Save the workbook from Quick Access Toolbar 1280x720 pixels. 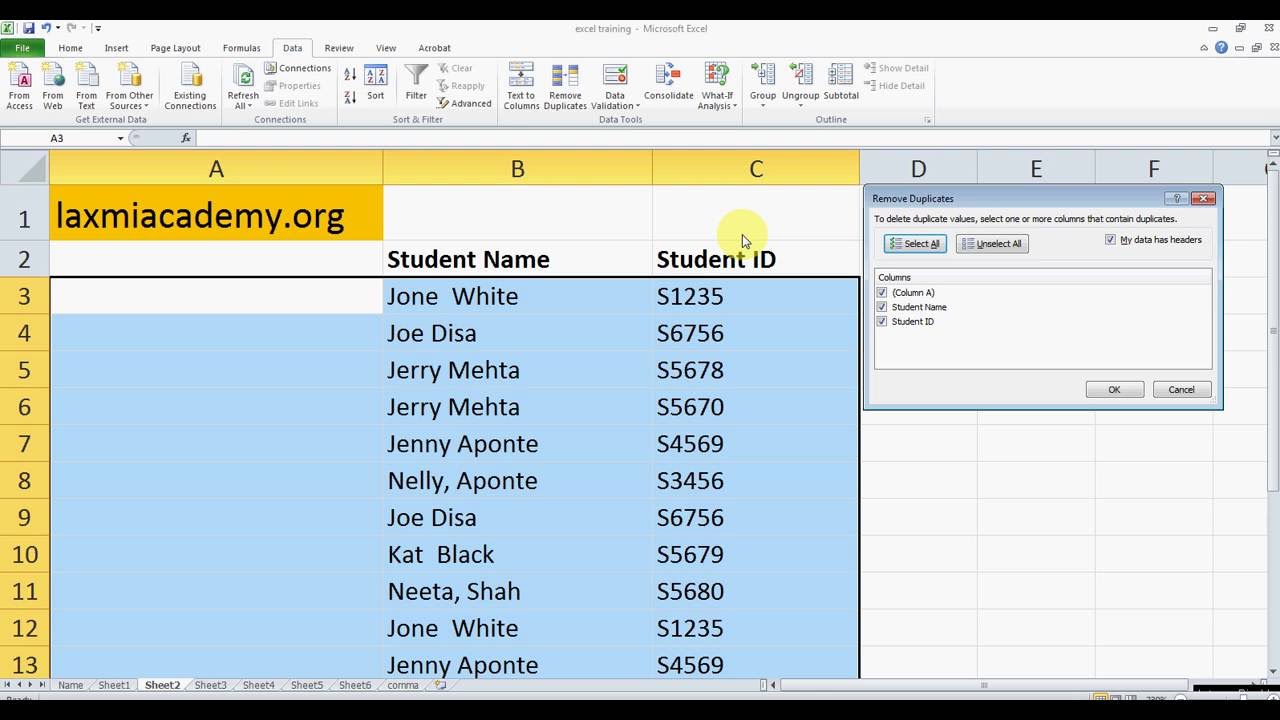[x=28, y=28]
